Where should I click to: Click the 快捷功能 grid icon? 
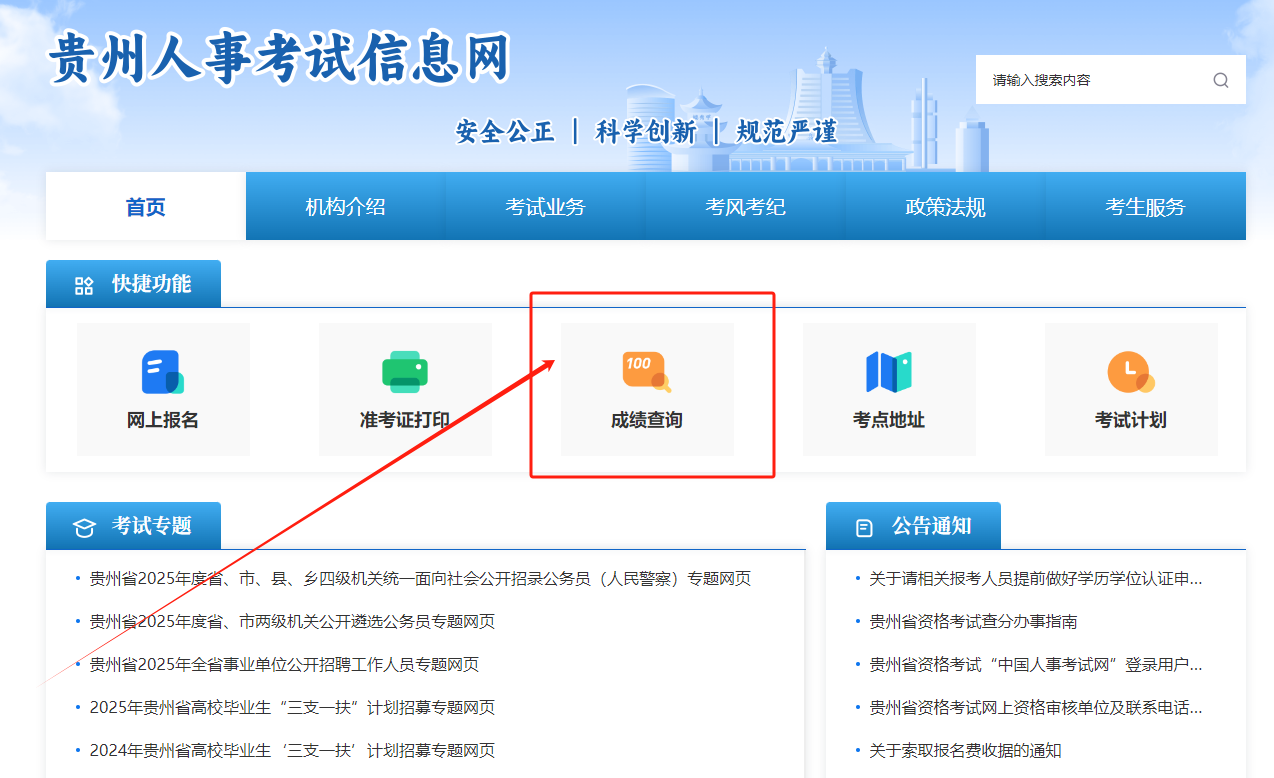(84, 286)
